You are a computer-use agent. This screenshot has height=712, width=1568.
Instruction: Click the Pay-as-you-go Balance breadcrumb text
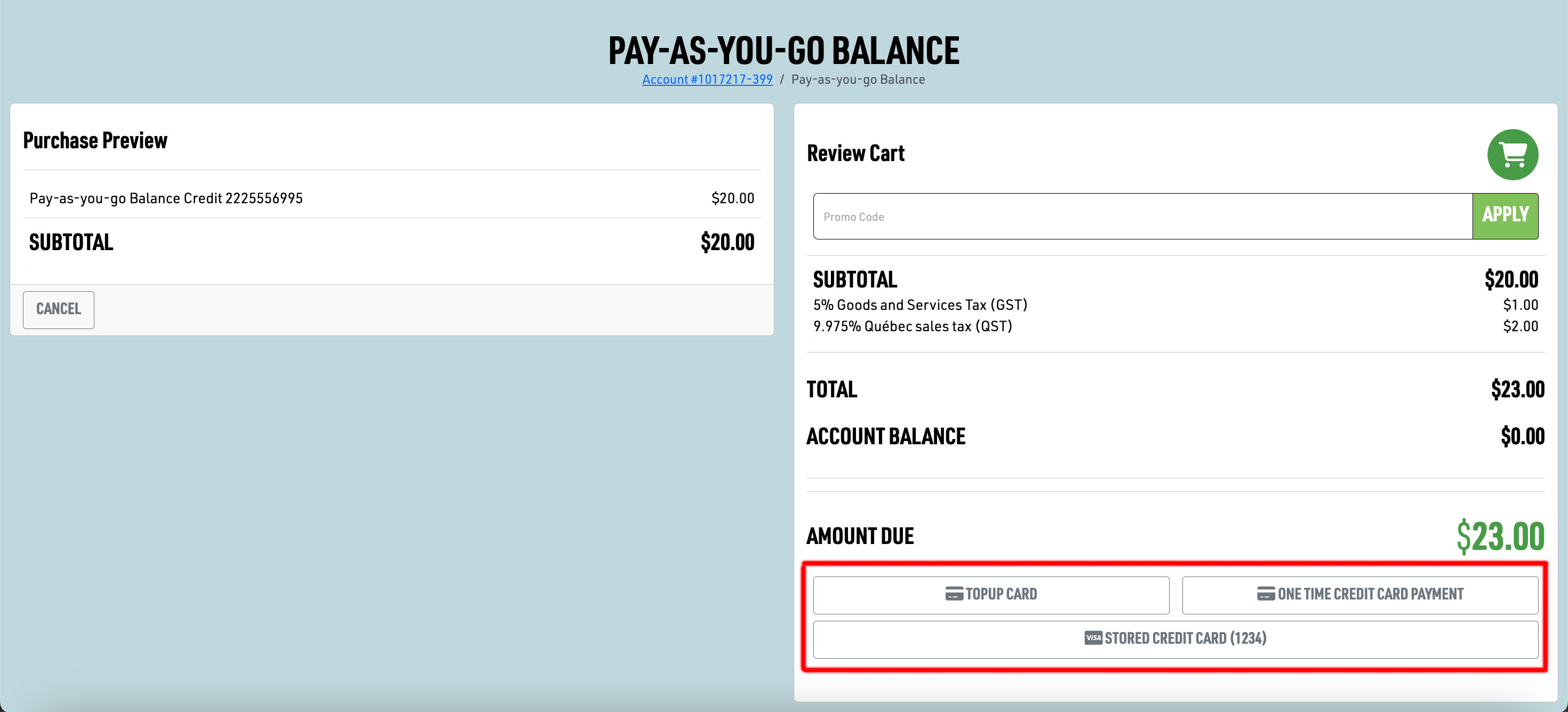(857, 79)
